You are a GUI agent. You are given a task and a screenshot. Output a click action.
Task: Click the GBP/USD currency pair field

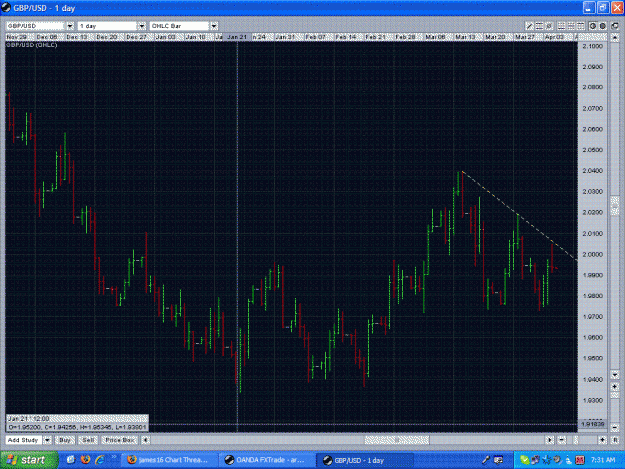pos(35,26)
